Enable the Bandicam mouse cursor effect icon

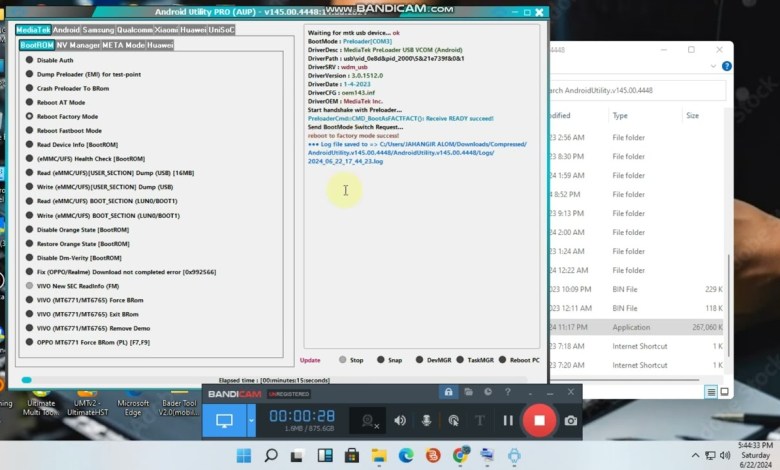pos(454,421)
